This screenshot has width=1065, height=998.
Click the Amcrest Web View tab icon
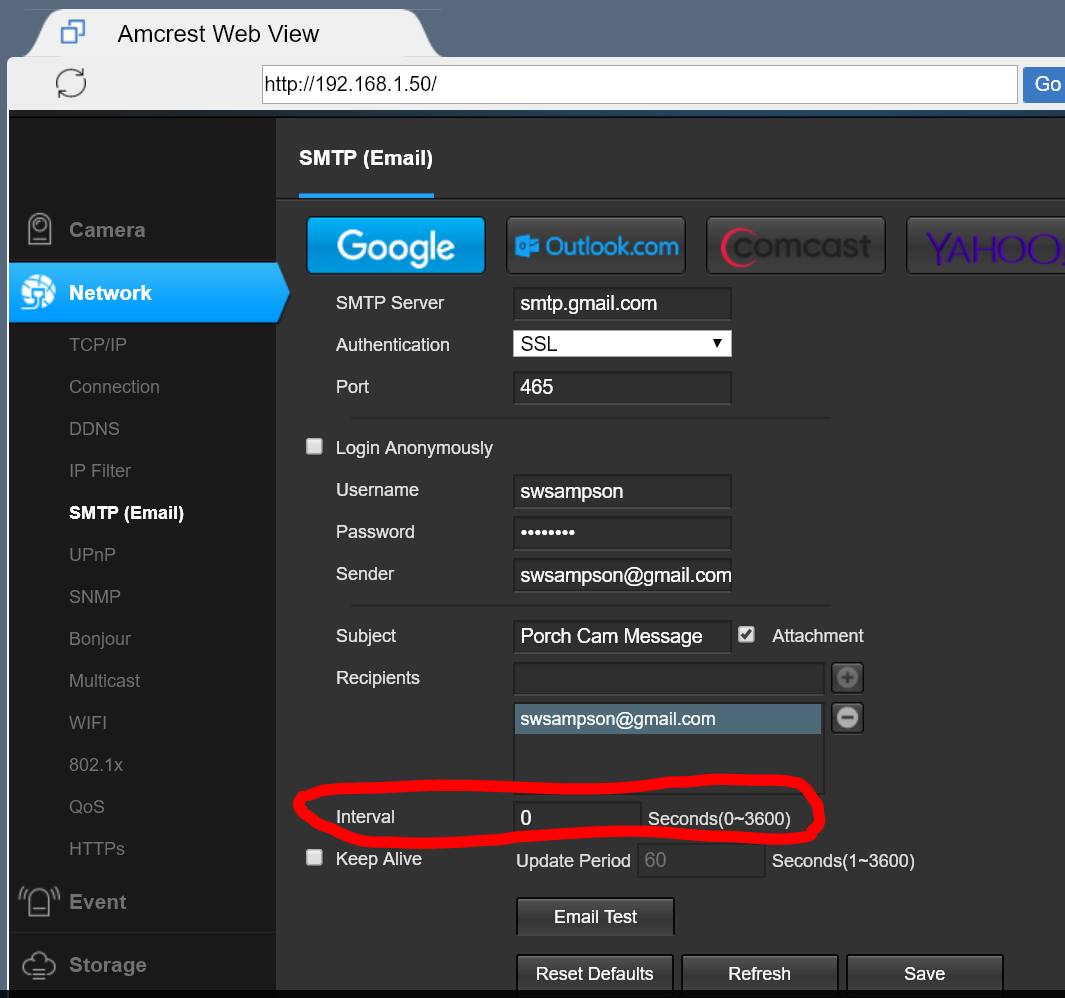(x=73, y=32)
